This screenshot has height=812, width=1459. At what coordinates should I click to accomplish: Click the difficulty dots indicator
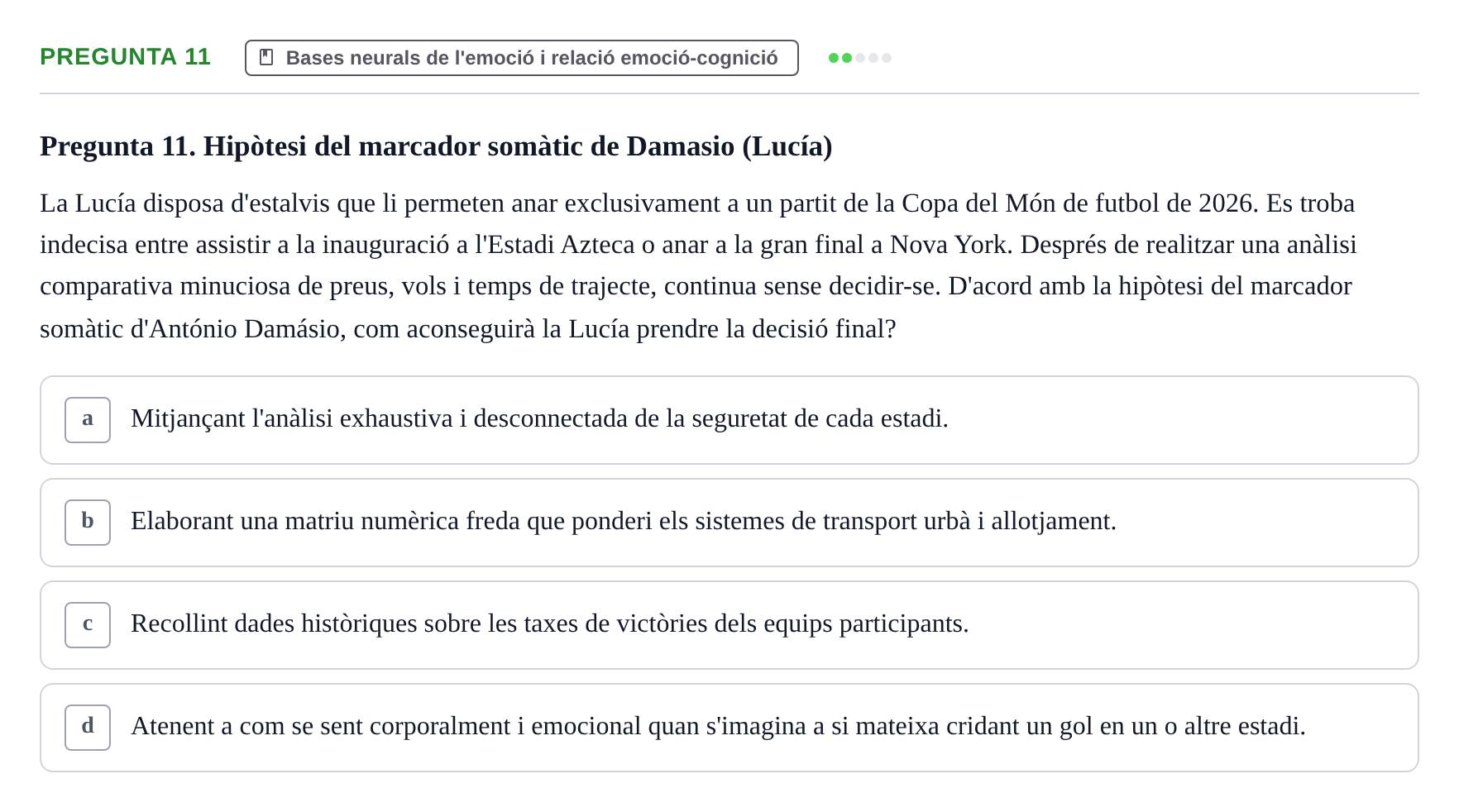(860, 58)
